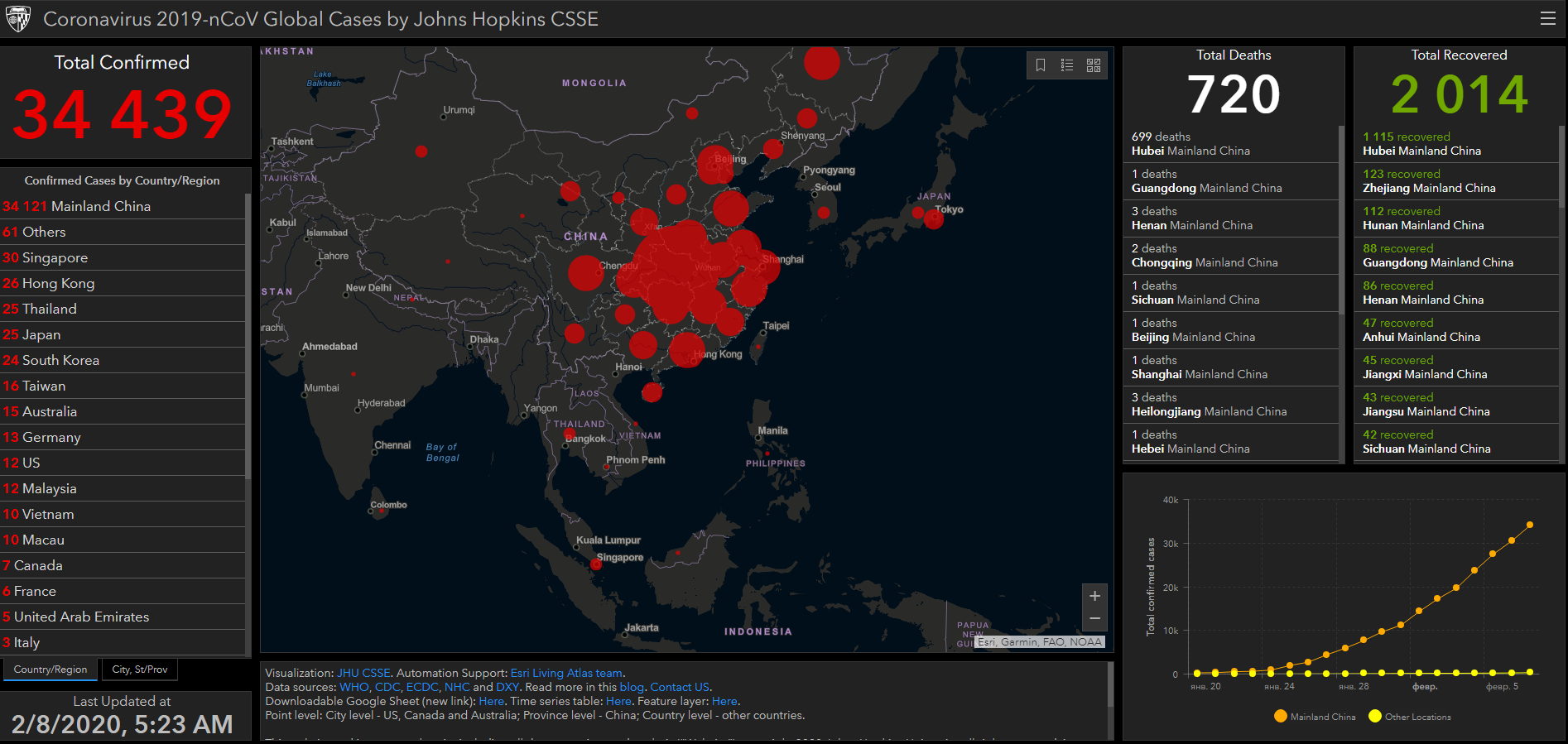Click the 123 recovered Zhejiang entry
This screenshot has width=1568, height=744.
coord(1457,181)
